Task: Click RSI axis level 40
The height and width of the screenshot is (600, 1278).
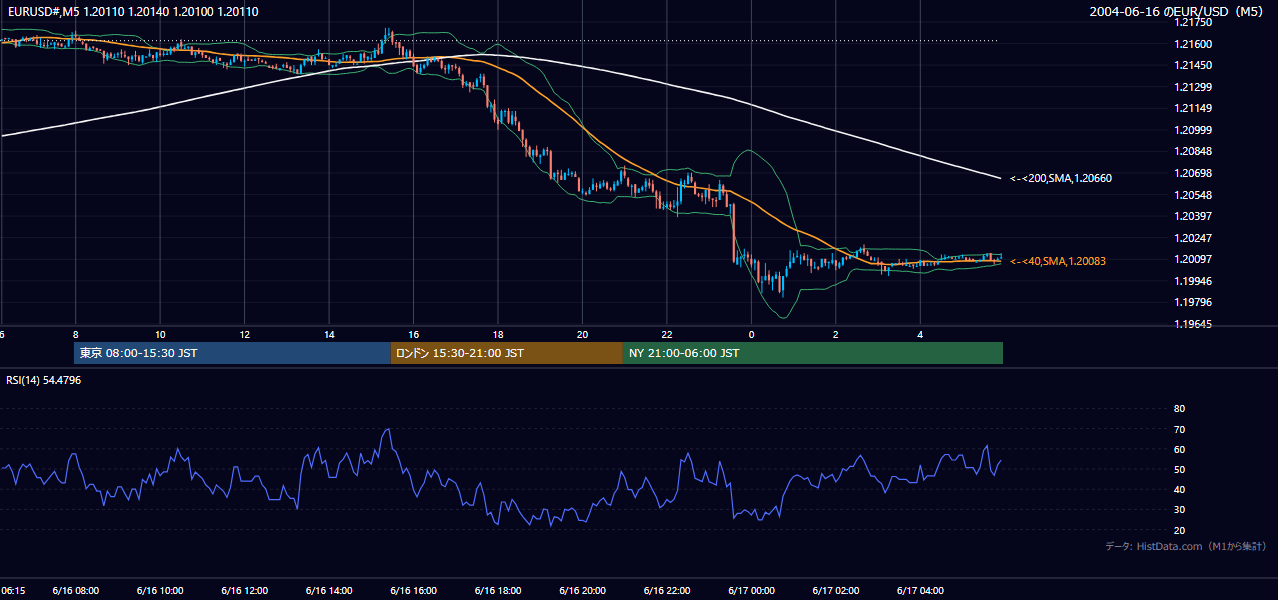Action: [x=1179, y=489]
